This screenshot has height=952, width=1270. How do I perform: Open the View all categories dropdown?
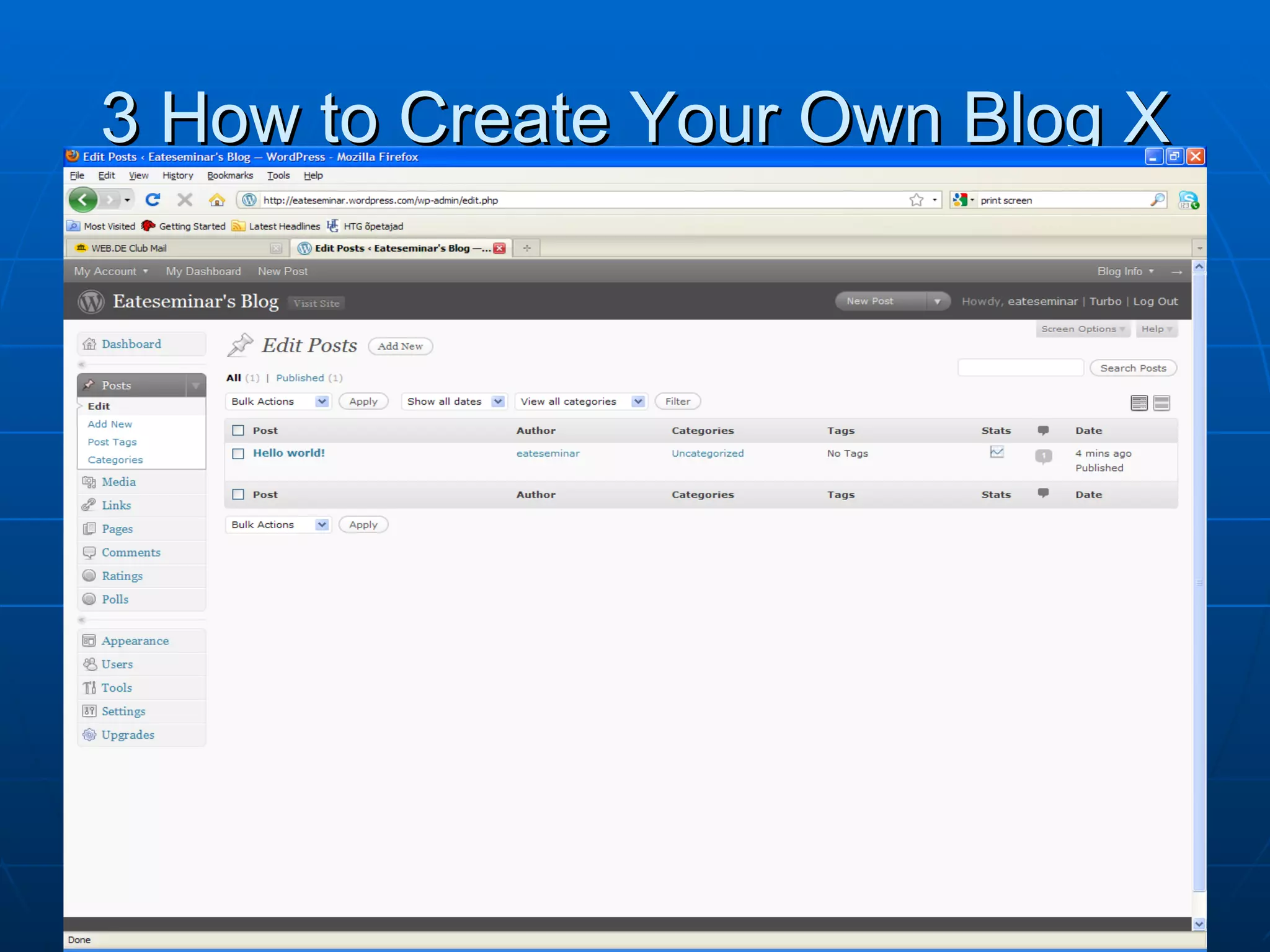click(x=581, y=402)
